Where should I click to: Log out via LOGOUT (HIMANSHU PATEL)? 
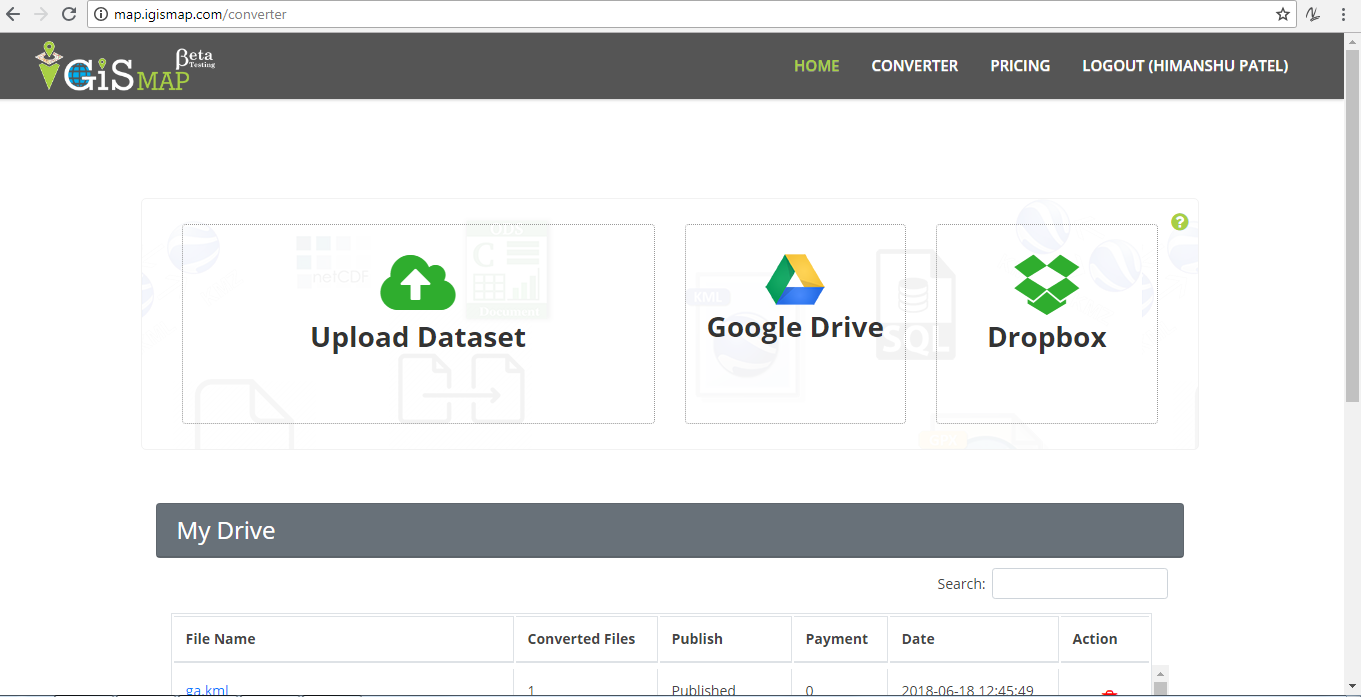1185,66
